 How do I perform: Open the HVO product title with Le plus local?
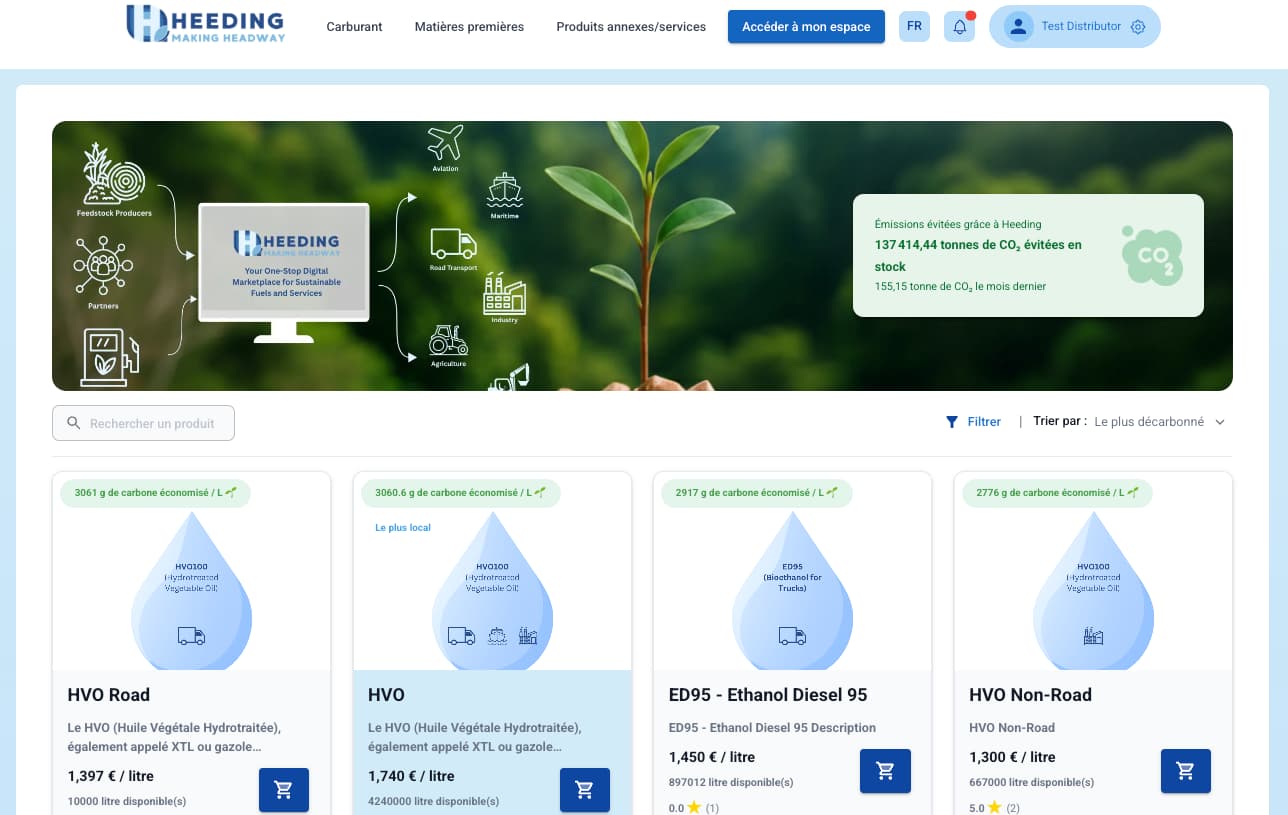pos(386,695)
